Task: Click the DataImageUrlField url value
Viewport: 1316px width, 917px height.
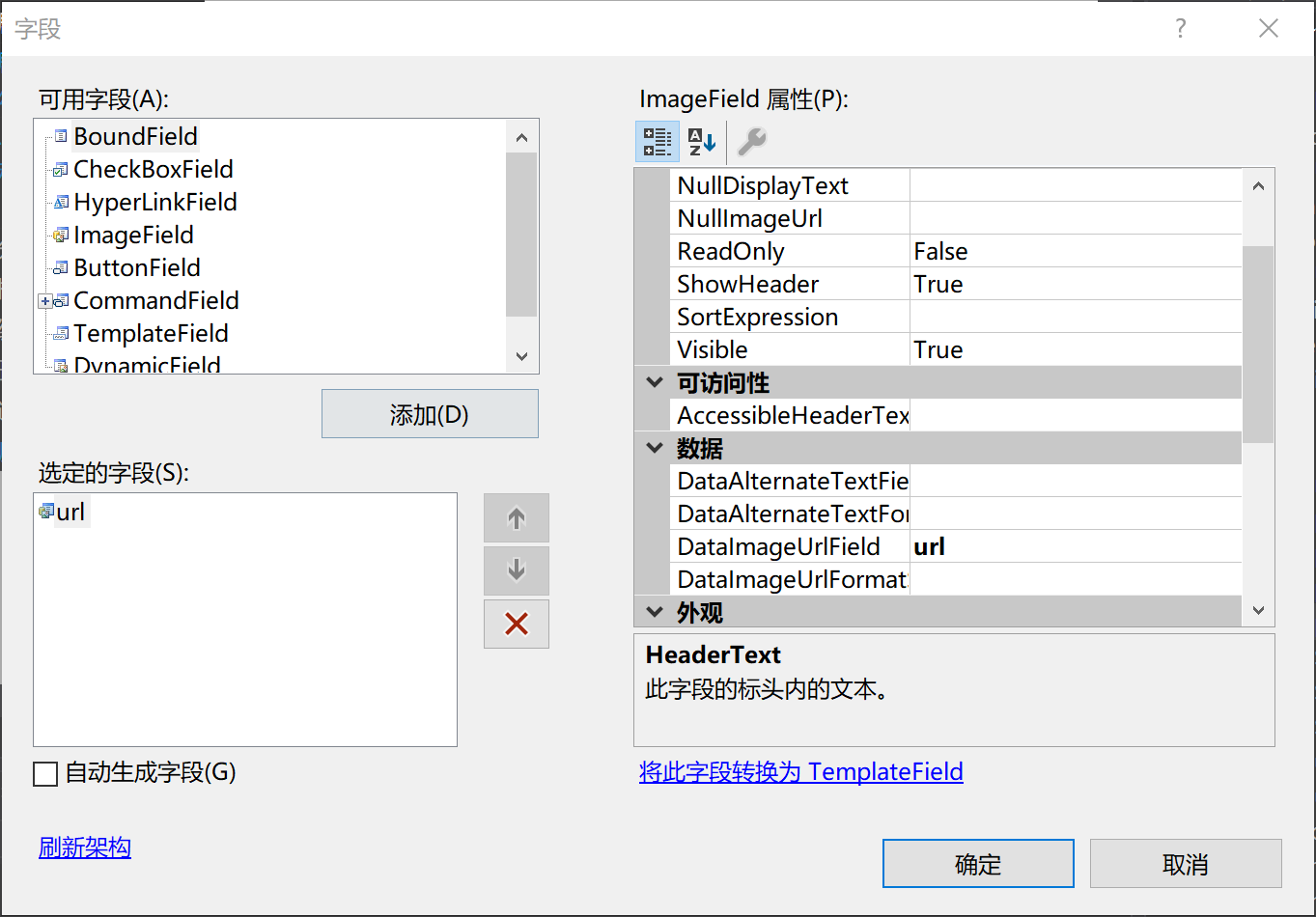Action: (1076, 546)
